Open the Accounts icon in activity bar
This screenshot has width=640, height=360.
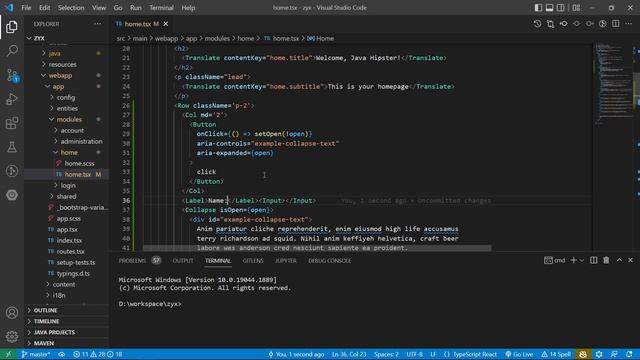[x=12, y=313]
